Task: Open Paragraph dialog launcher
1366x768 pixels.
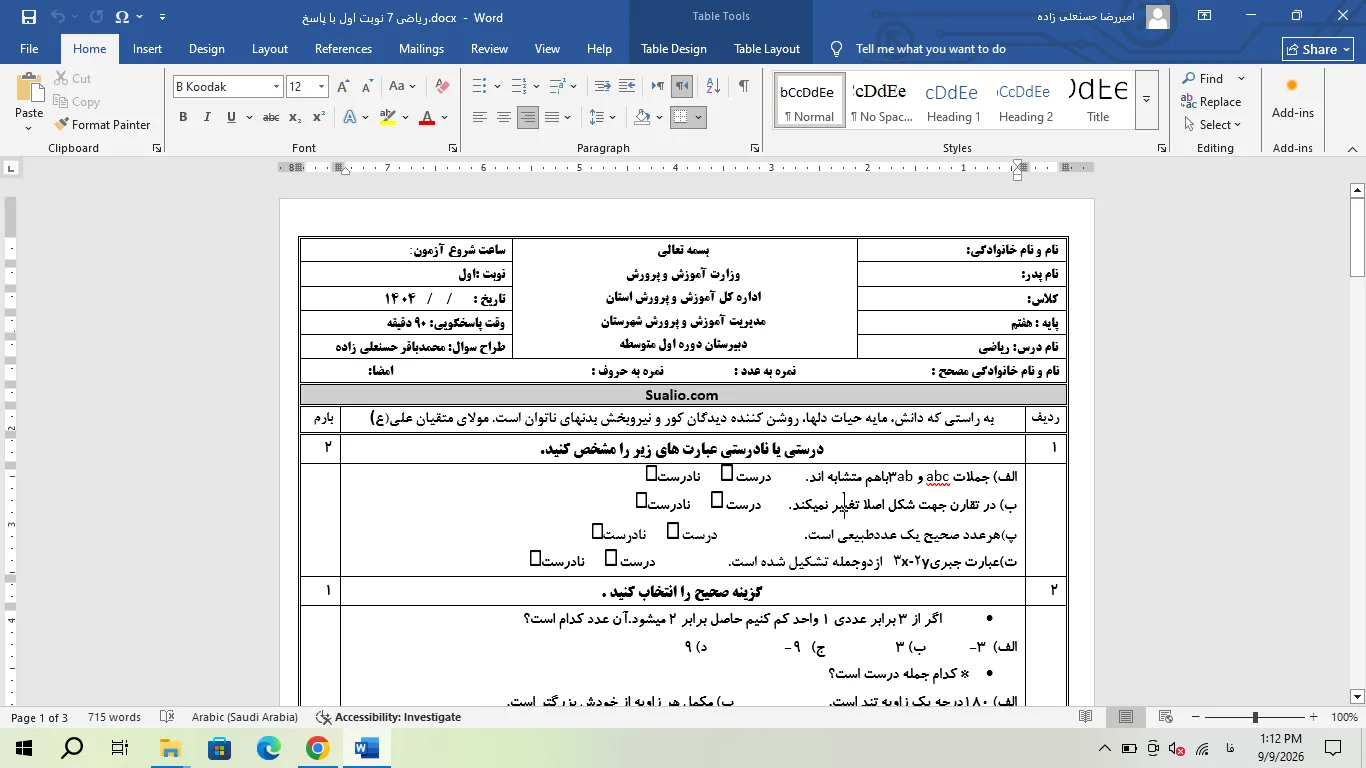Action: (754, 148)
